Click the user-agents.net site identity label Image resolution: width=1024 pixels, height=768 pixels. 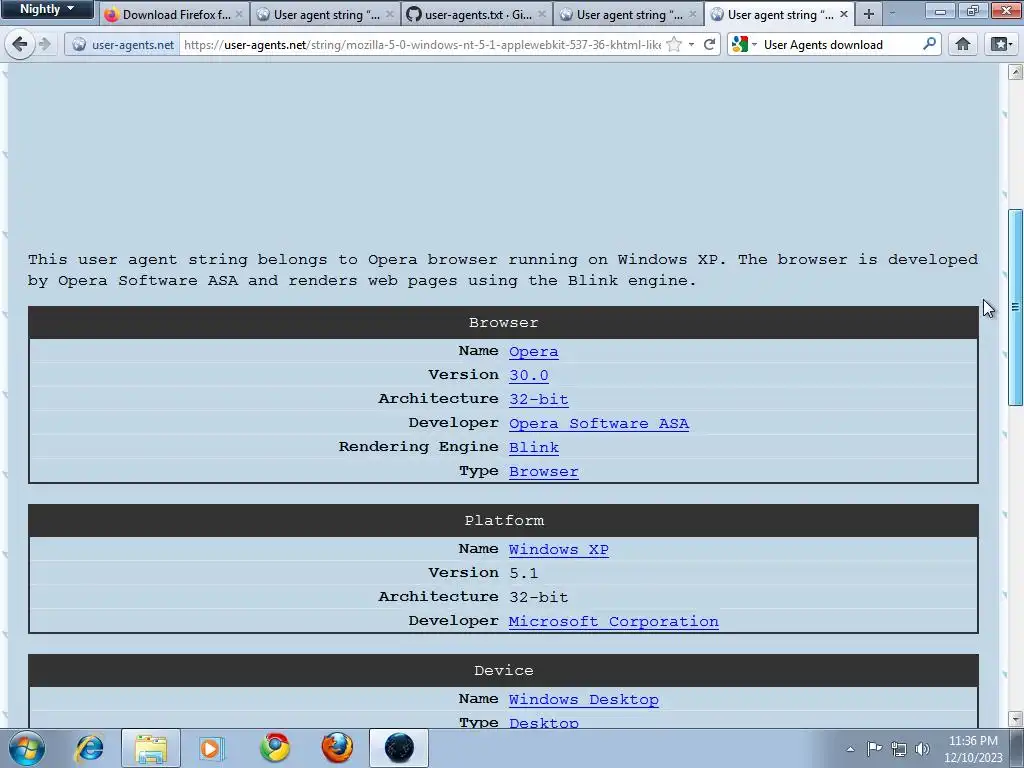point(133,44)
